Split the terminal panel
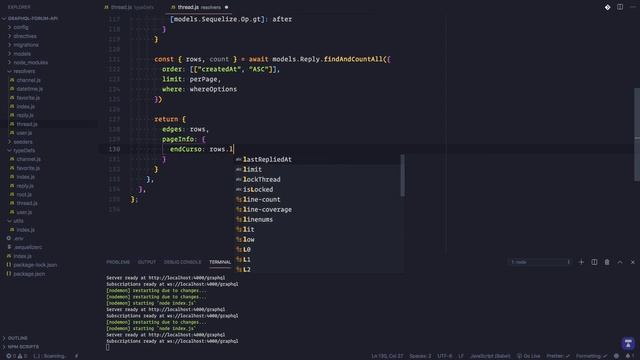 [x=594, y=262]
